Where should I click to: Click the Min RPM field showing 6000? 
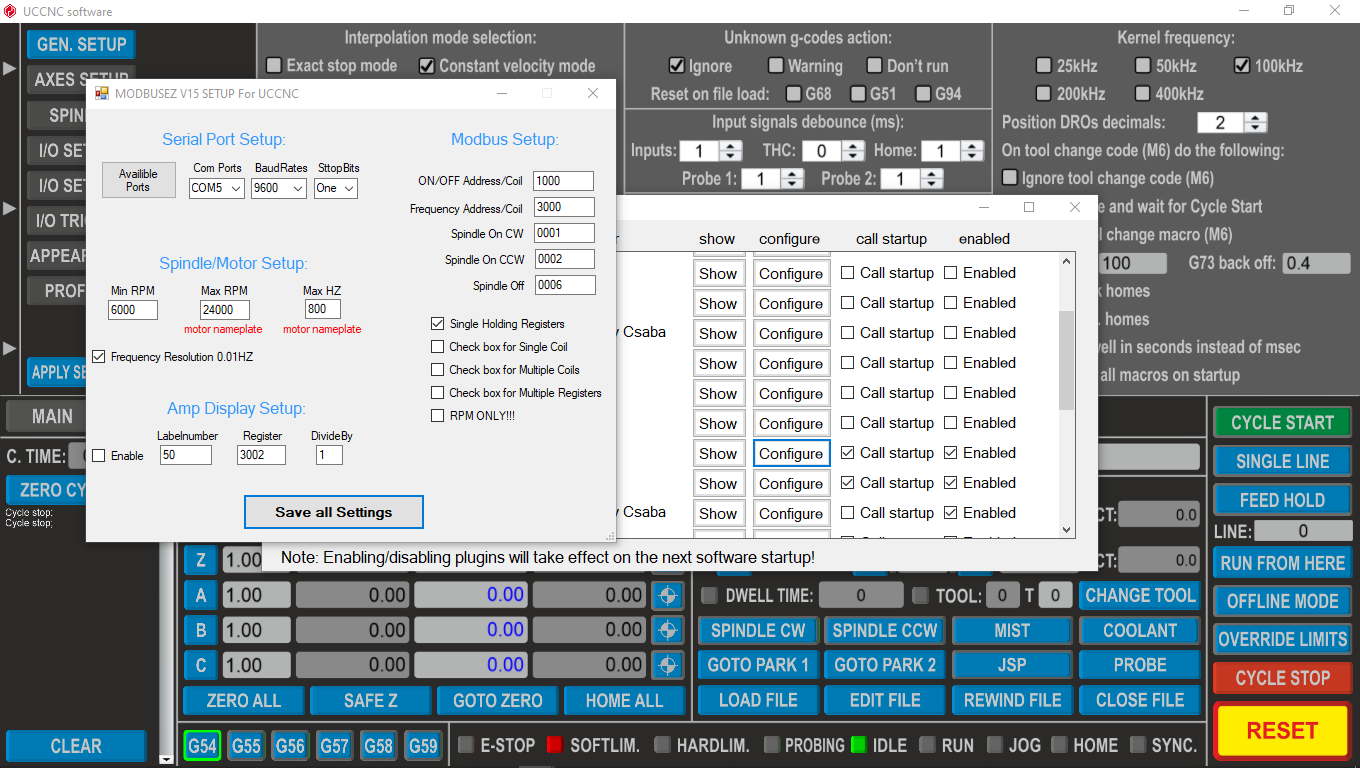click(x=133, y=310)
